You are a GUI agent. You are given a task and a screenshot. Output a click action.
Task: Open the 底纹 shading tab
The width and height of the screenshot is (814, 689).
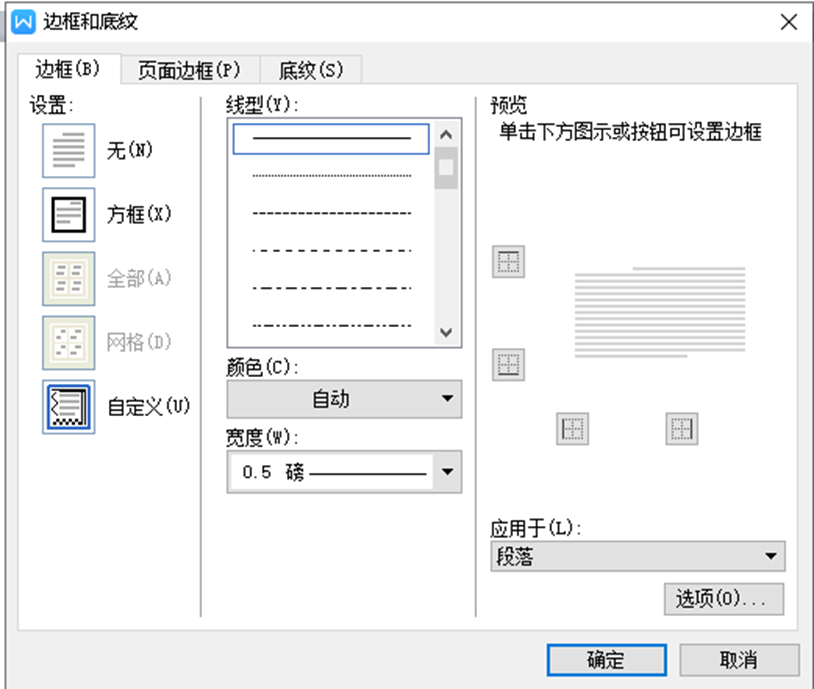click(310, 70)
